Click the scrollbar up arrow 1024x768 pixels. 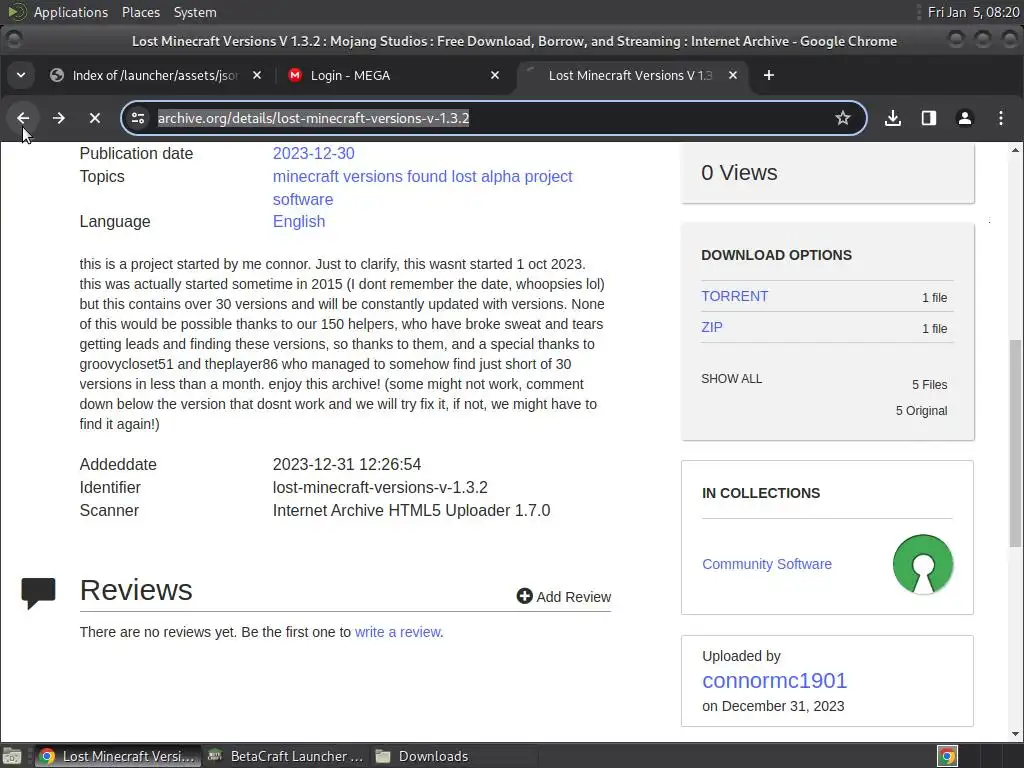point(1015,150)
